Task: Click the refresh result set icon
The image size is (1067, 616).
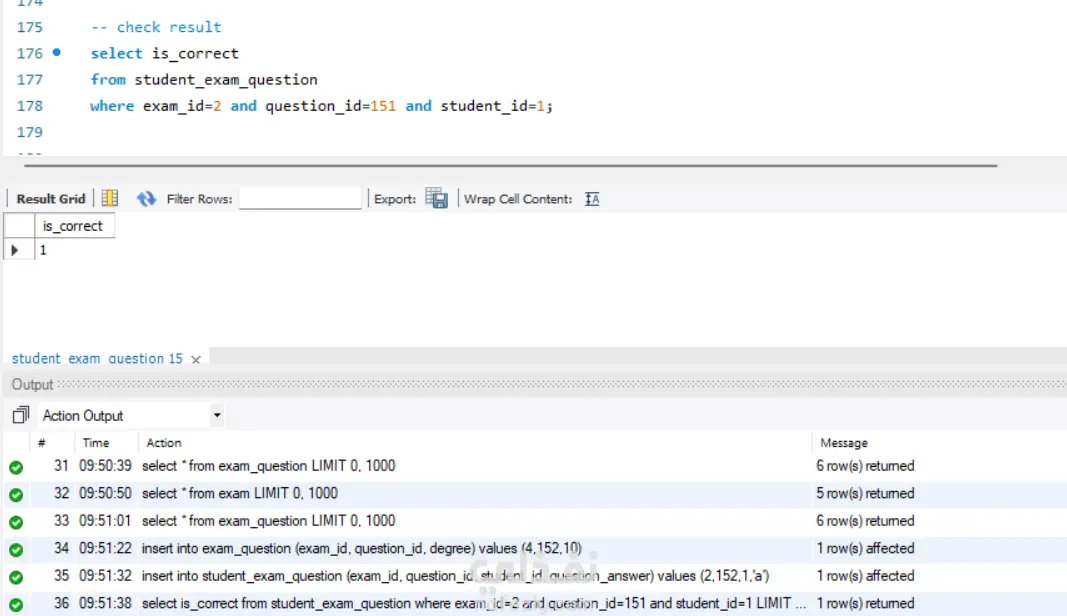Action: tap(146, 199)
